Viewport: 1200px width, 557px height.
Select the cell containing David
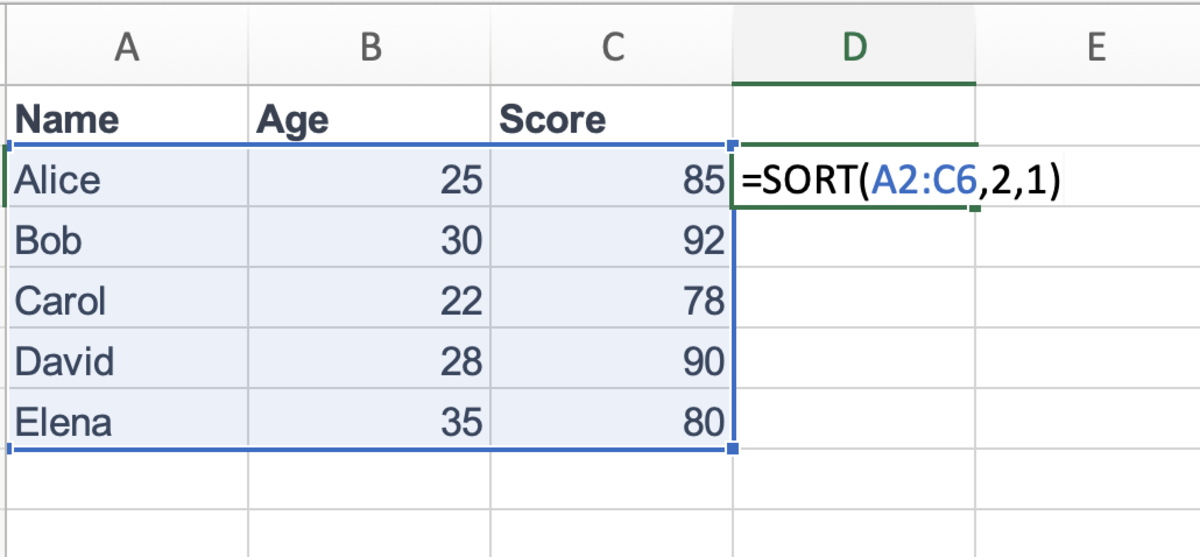pyautogui.click(x=126, y=361)
